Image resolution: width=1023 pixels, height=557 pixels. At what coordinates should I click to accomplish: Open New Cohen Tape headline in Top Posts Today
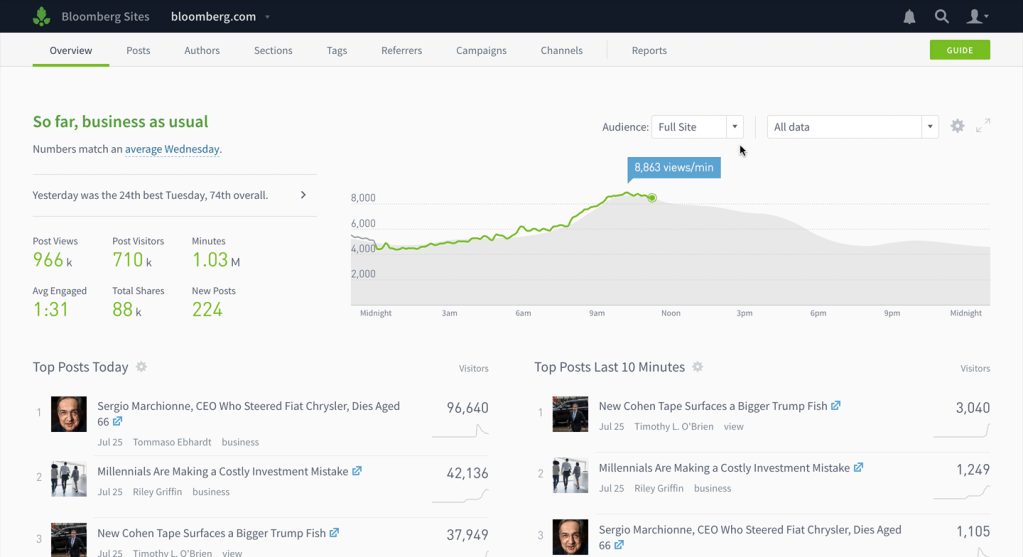tap(211, 533)
